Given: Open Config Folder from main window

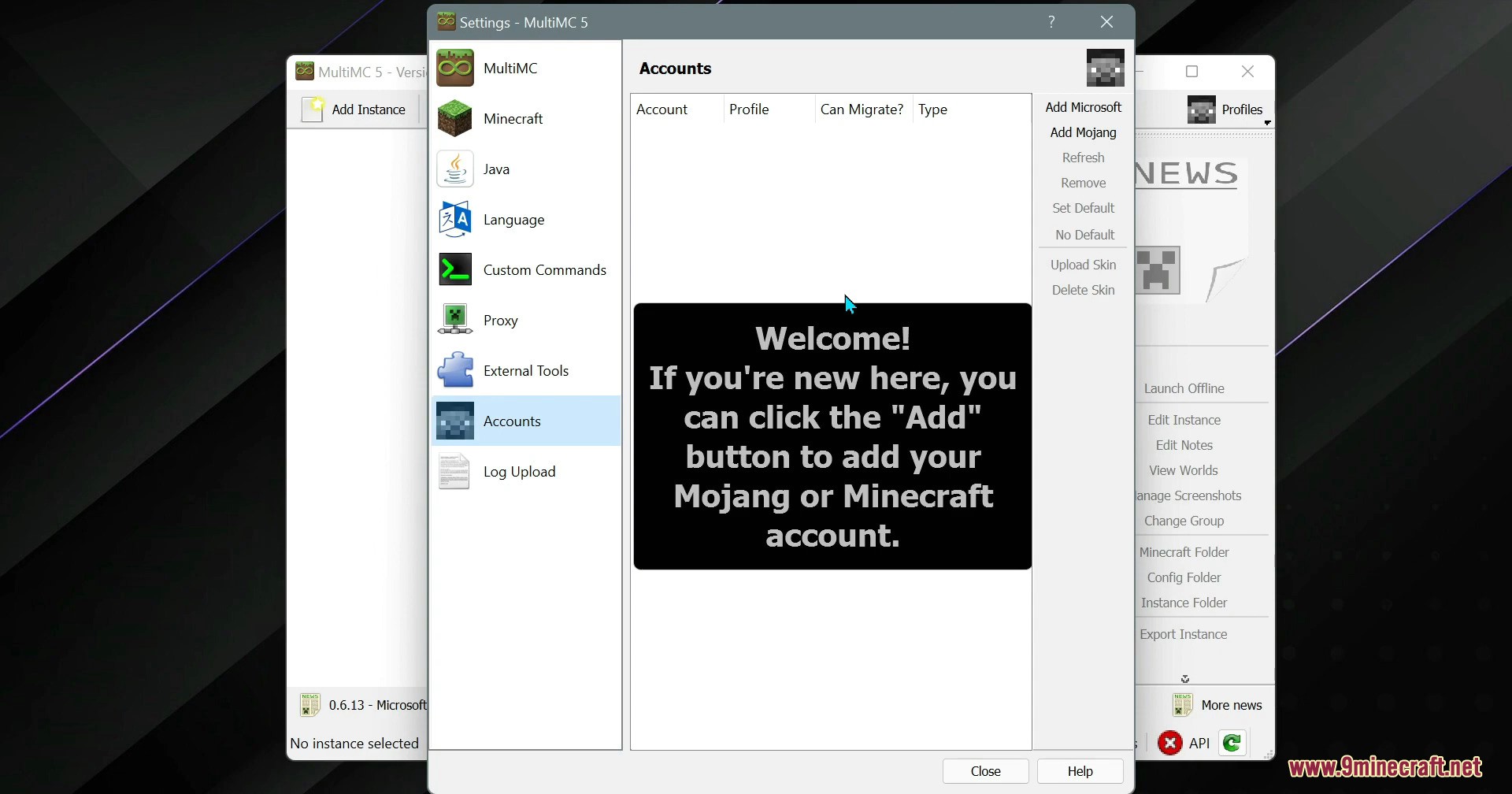Looking at the screenshot, I should (x=1184, y=577).
